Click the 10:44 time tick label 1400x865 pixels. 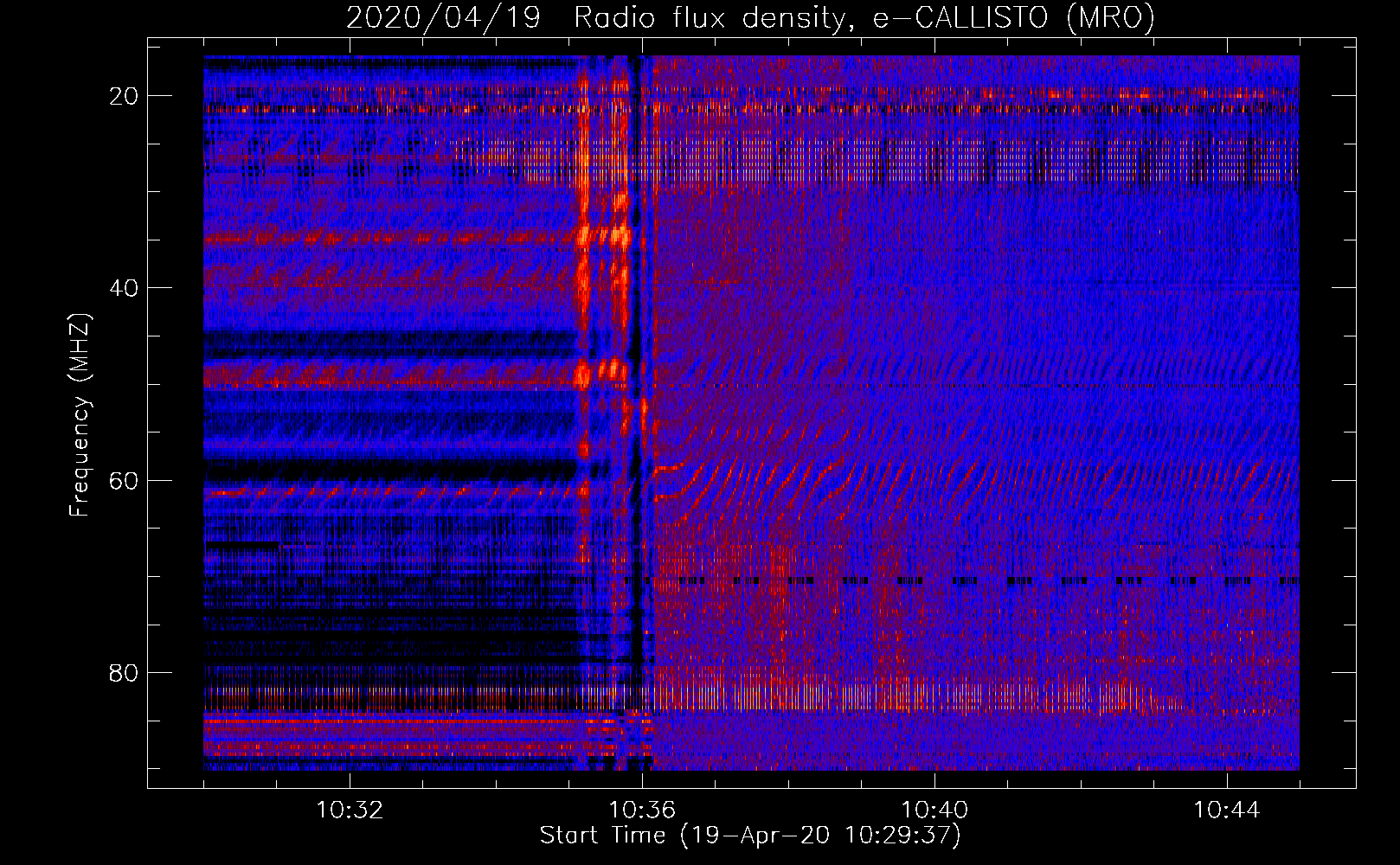[x=1227, y=811]
